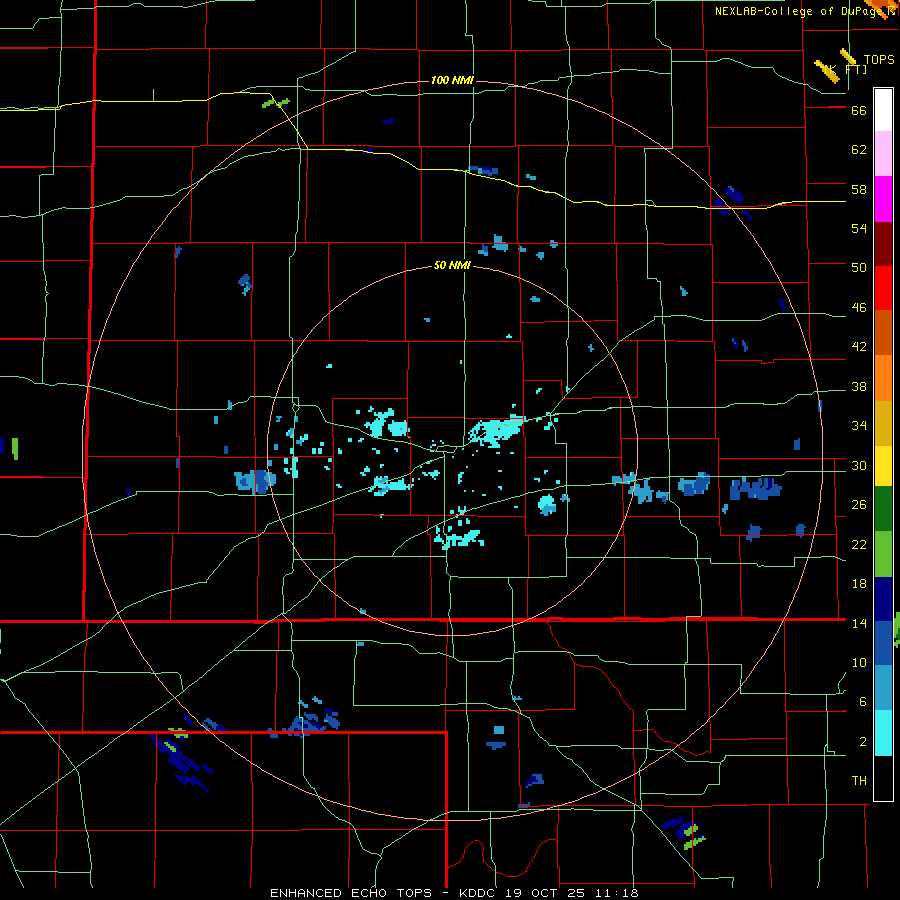Click the "6" legend value
Screen dimensions: 900x900
point(863,702)
